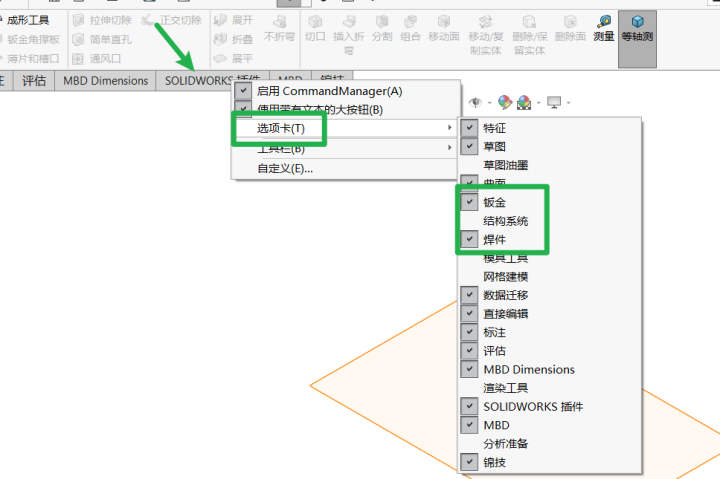Screen dimensions: 720x479
Task: Uncheck the 钣金 tab option
Action: 469,202
